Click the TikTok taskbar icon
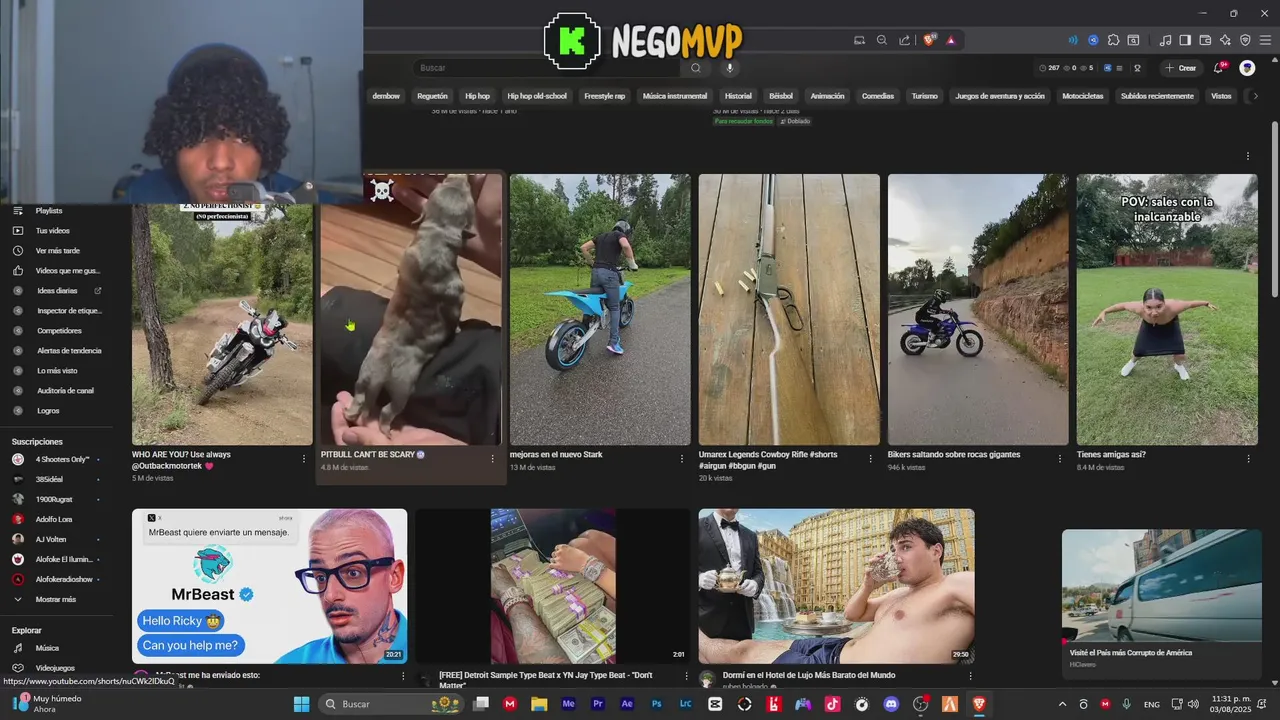Screen dimensions: 1280x720 [832, 704]
